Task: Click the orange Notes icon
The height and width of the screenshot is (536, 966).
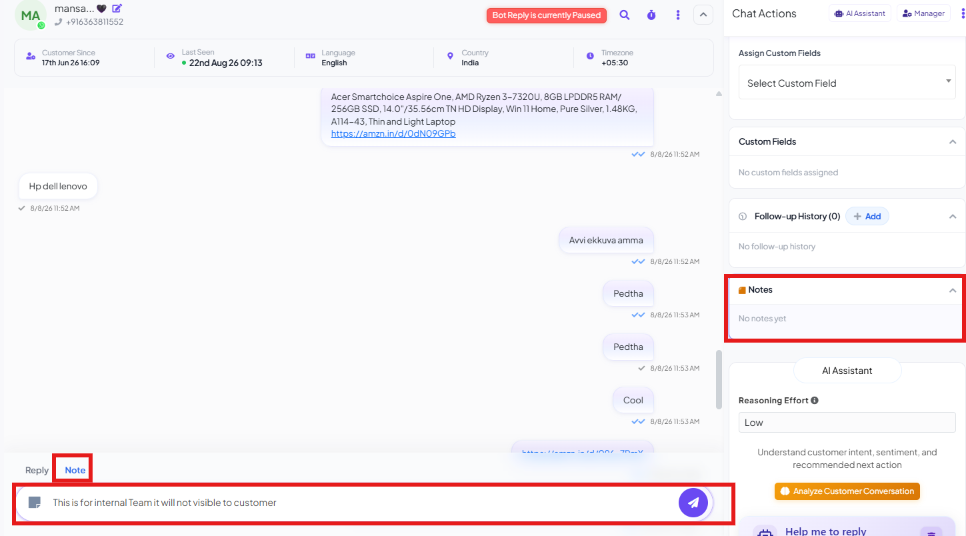Action: tap(742, 290)
